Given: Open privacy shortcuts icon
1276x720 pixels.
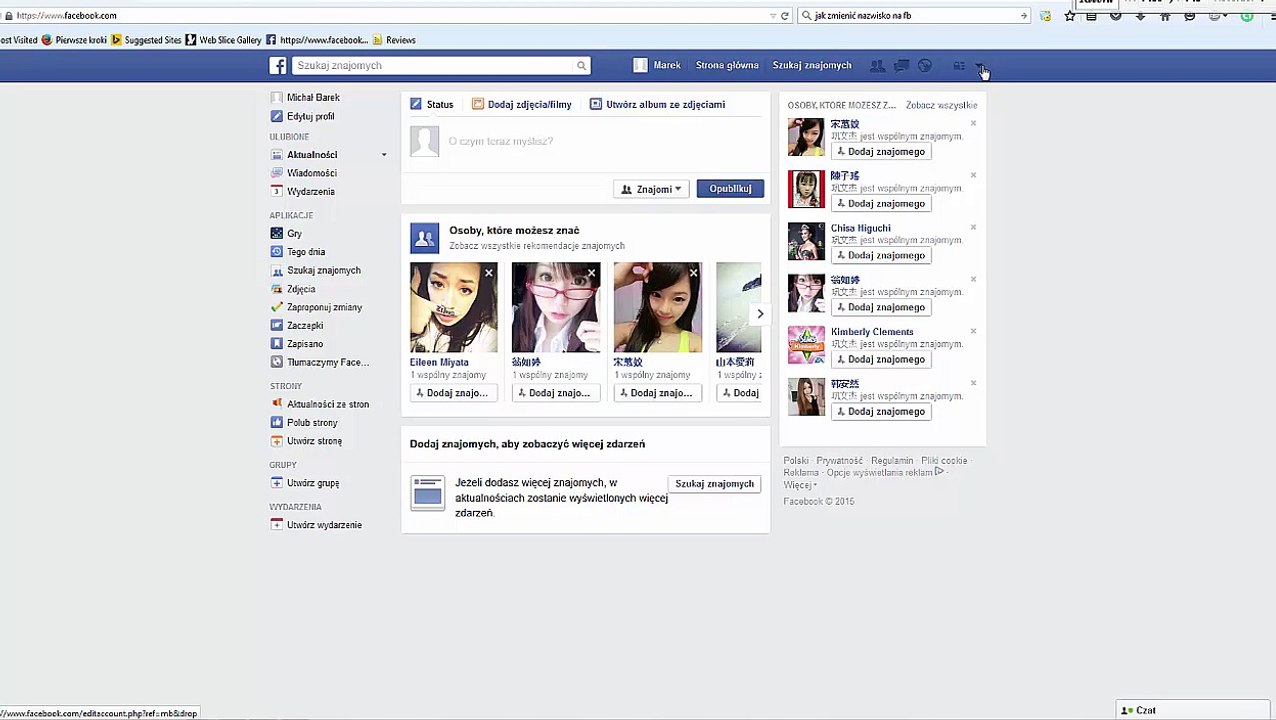Looking at the screenshot, I should click(959, 66).
